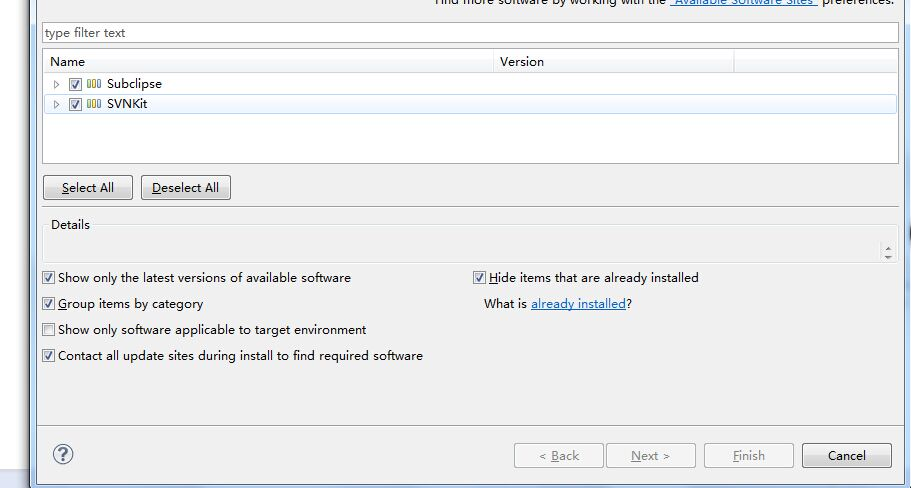Image resolution: width=911 pixels, height=488 pixels.
Task: Uncheck the Subclipse checkbox
Action: tap(75, 84)
